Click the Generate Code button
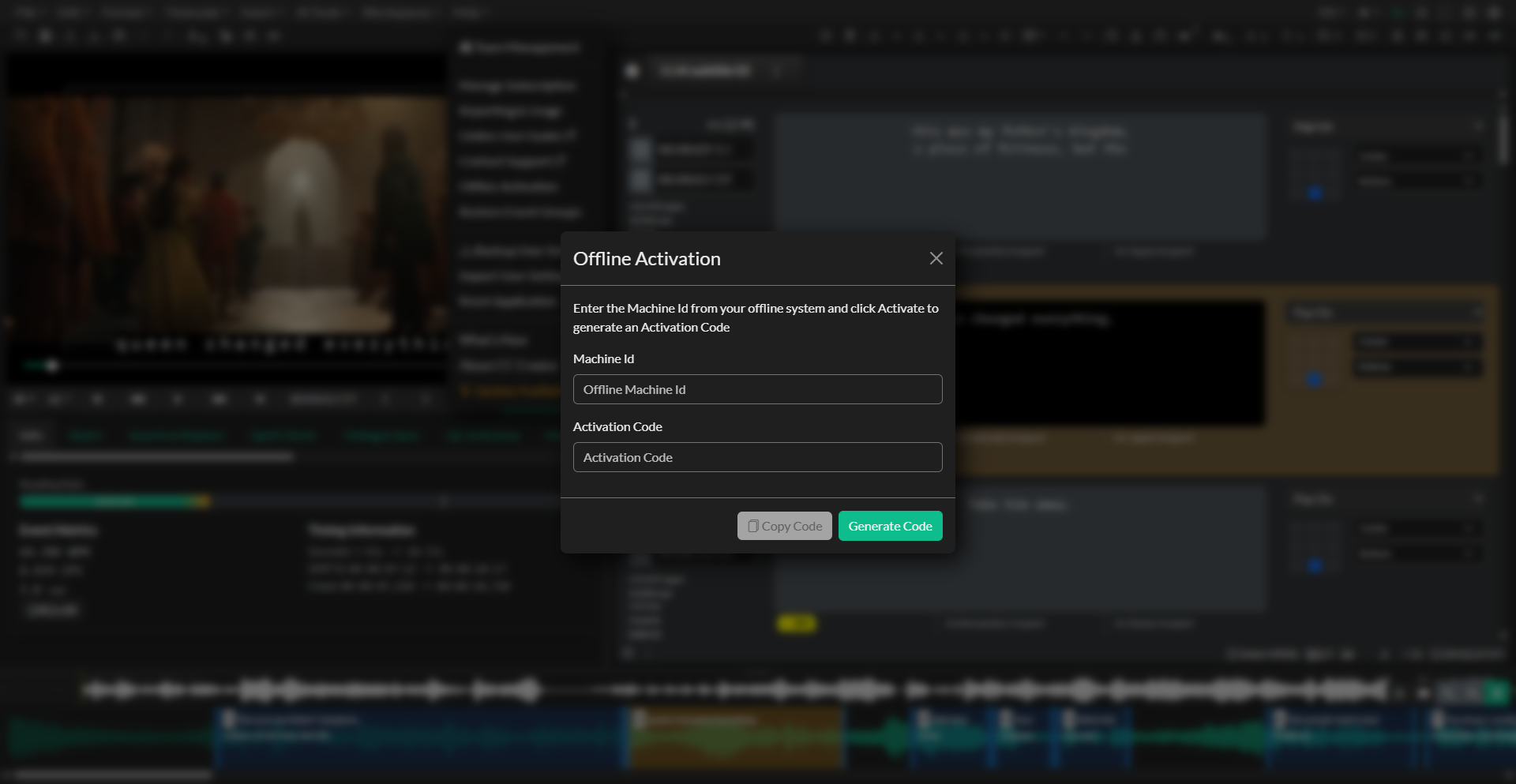 pos(890,526)
